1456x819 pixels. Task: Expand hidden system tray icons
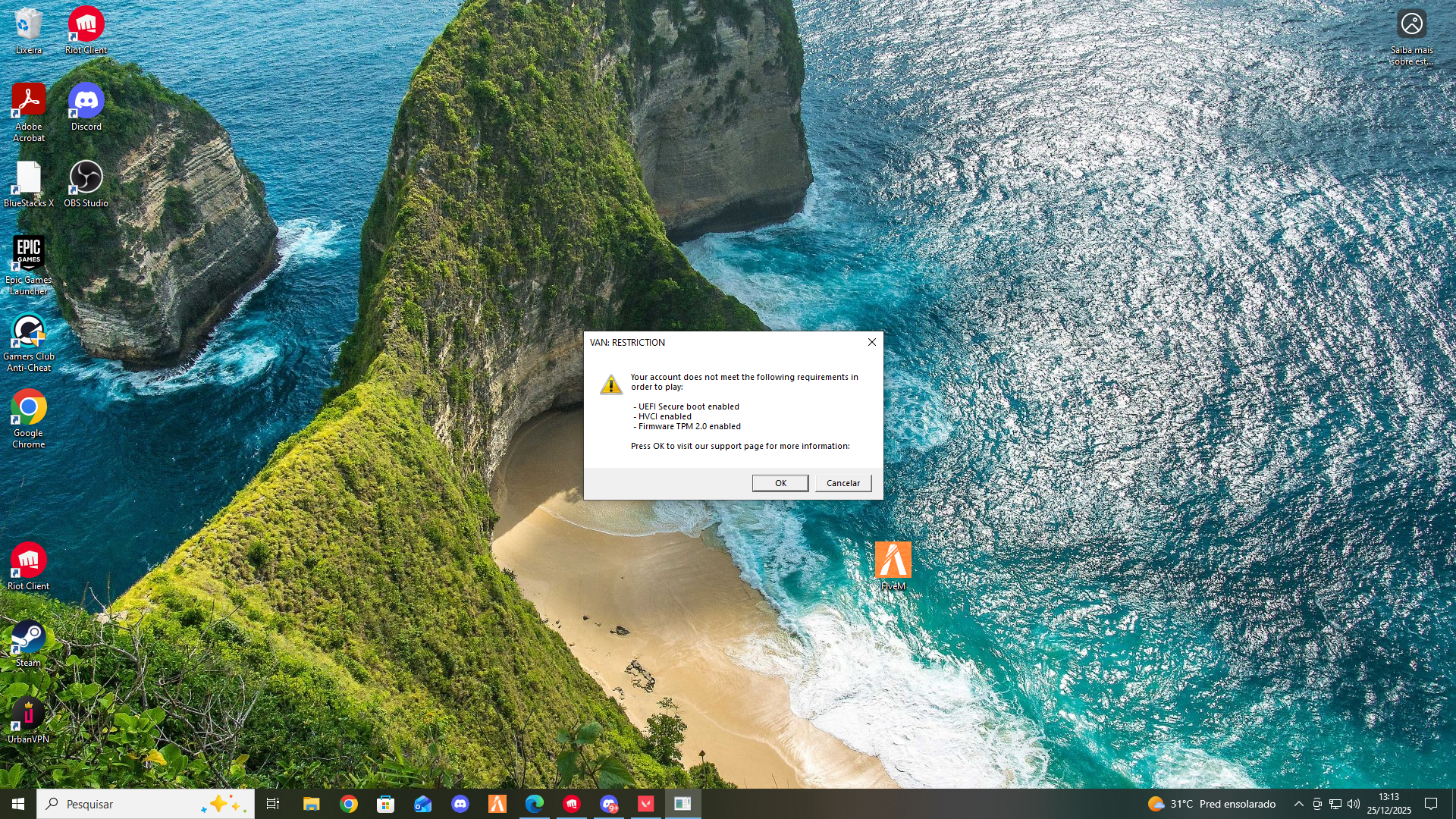(1298, 804)
